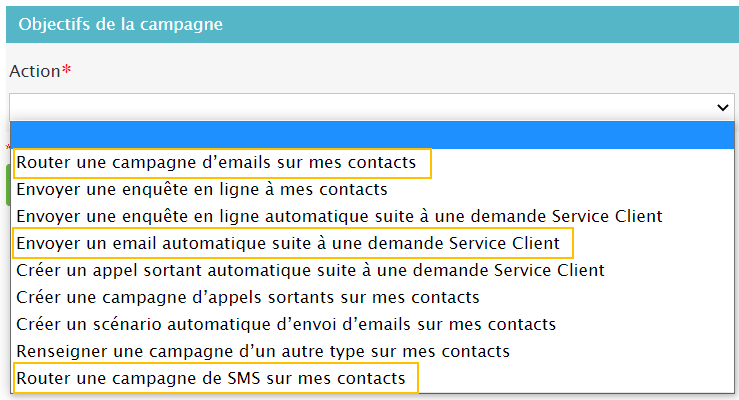Click the 'Objectifs de la campagne' header title
The height and width of the screenshot is (400, 739).
(120, 22)
